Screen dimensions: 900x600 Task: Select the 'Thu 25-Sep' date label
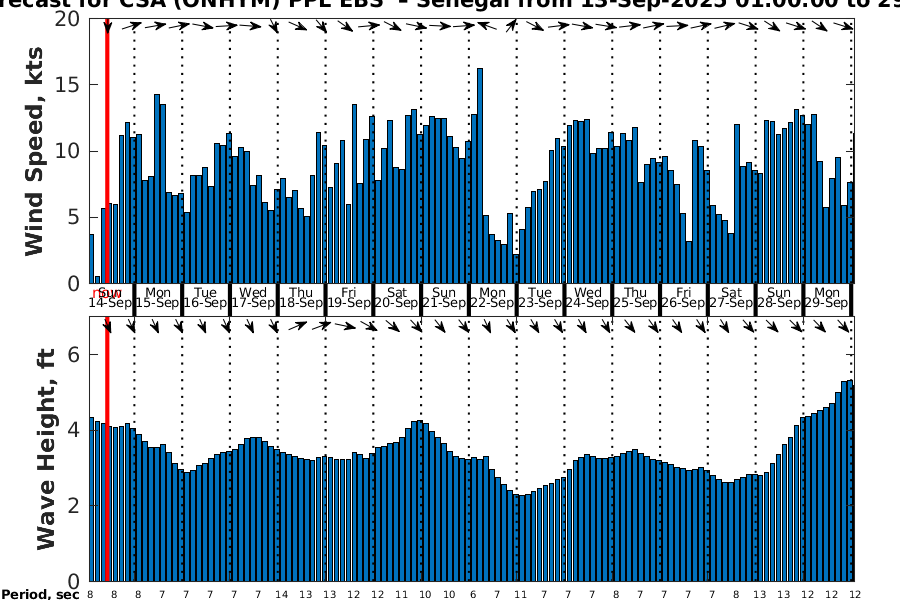(635, 297)
